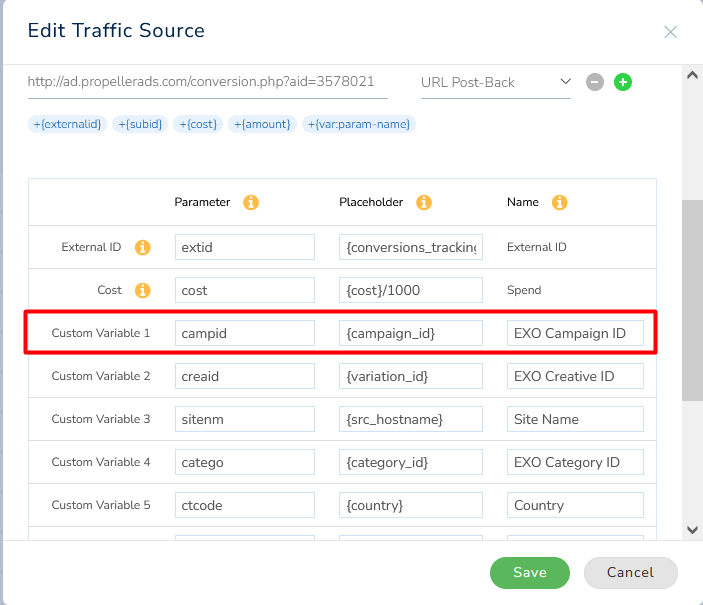Edit the {campaign_id} placeholder field

pos(411,333)
